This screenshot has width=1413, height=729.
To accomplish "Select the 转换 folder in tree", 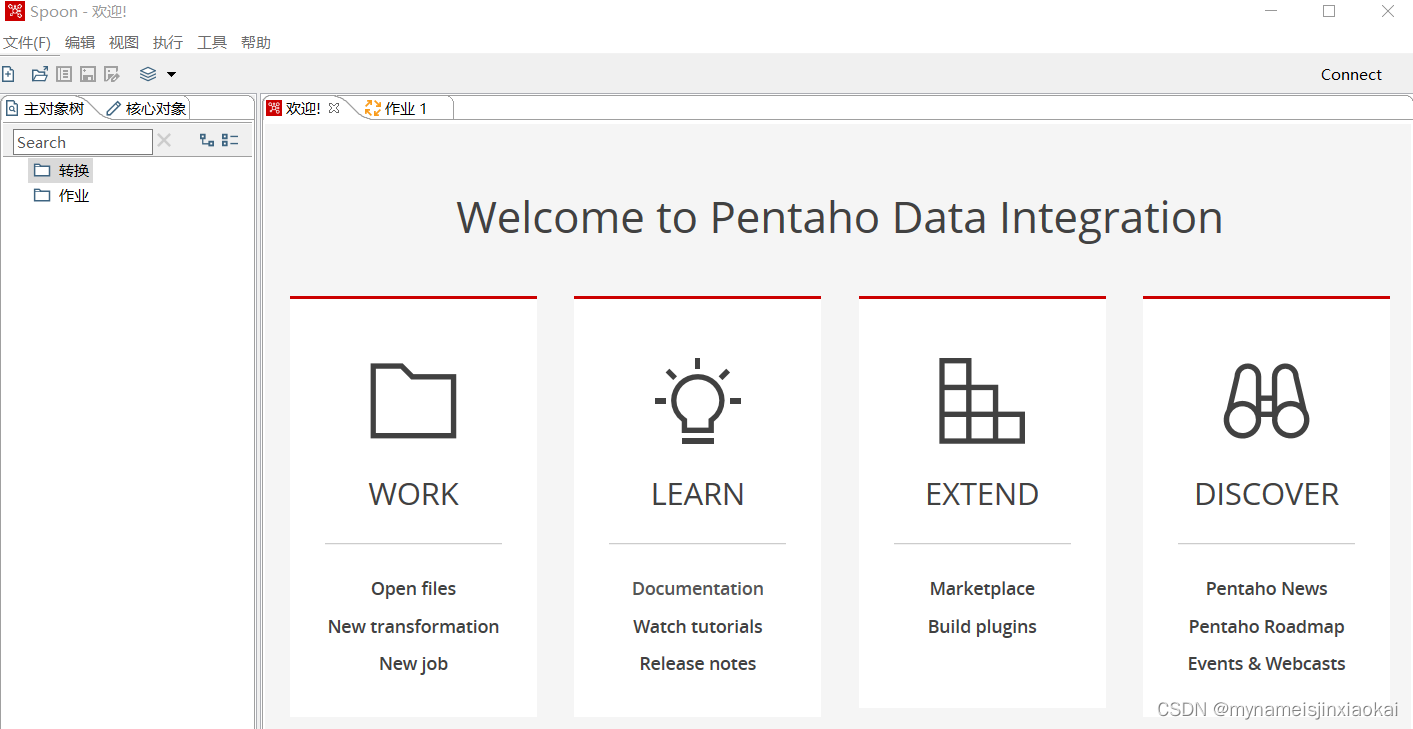I will coord(62,170).
